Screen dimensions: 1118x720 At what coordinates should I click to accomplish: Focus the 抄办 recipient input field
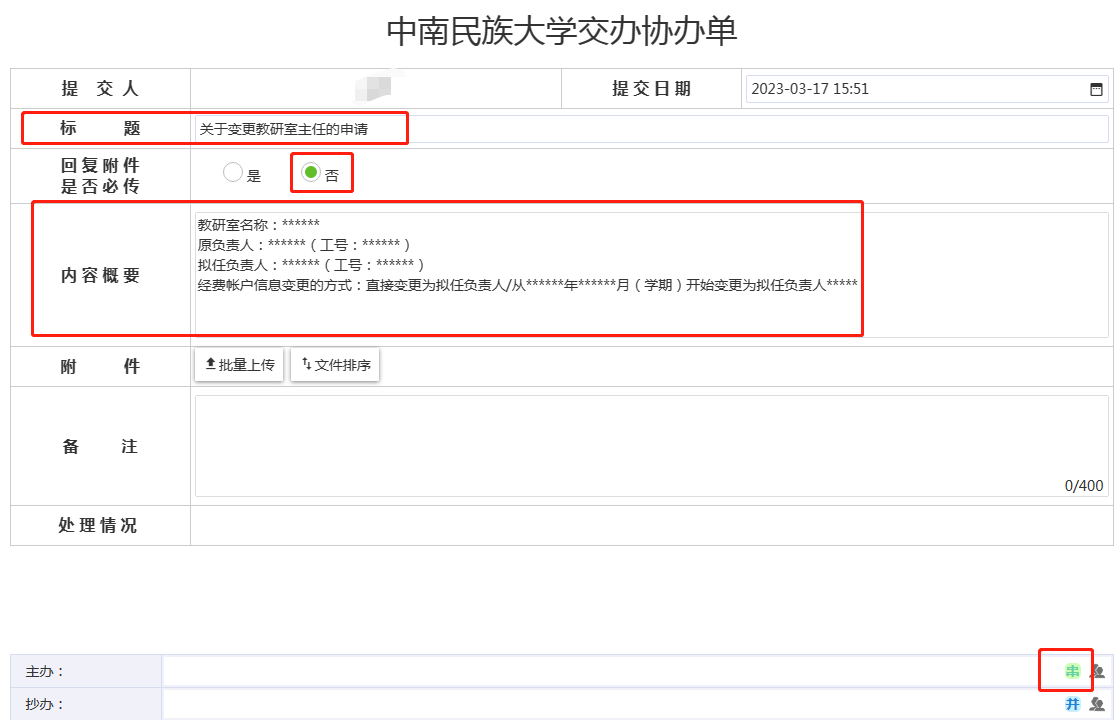tap(600, 704)
